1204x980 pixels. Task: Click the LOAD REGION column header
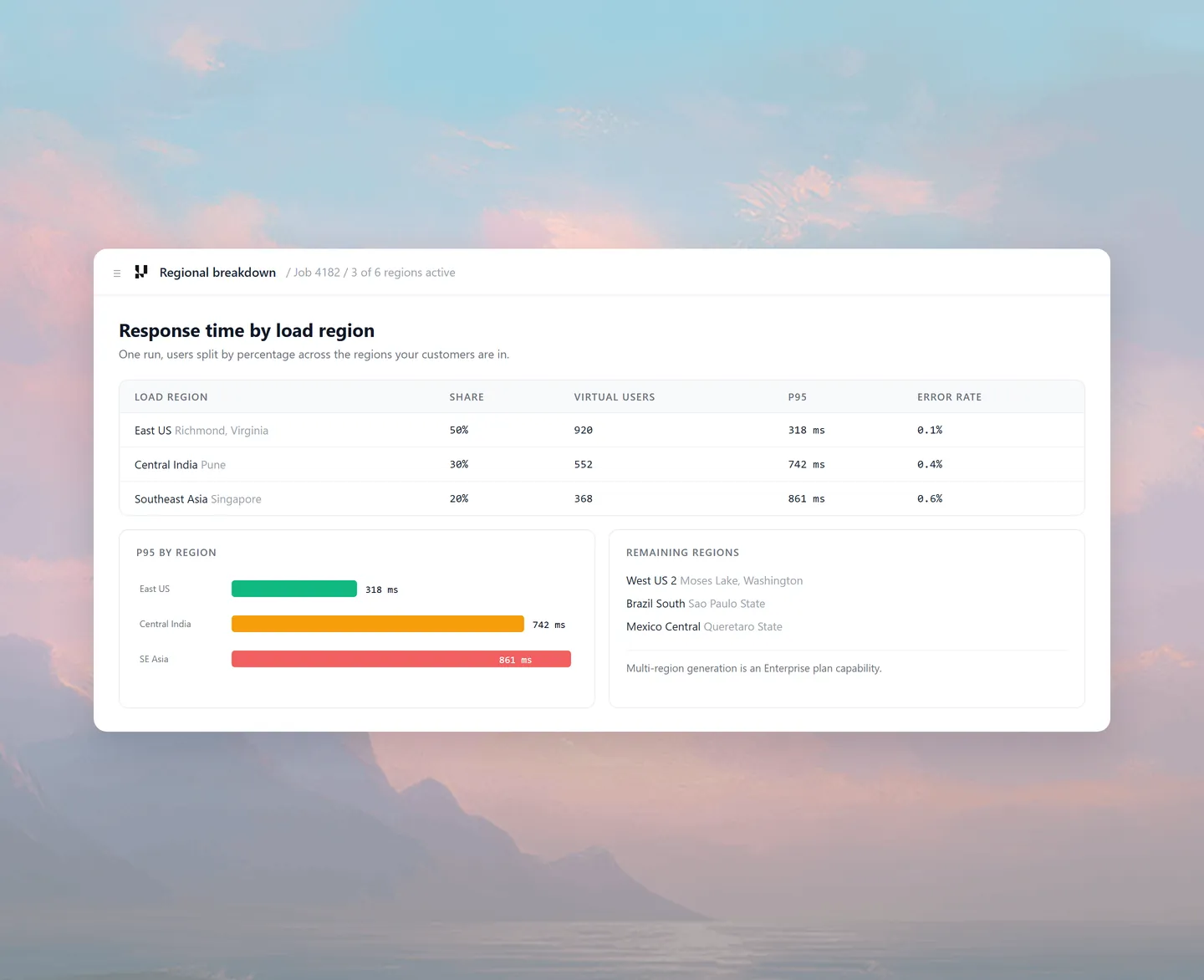171,397
